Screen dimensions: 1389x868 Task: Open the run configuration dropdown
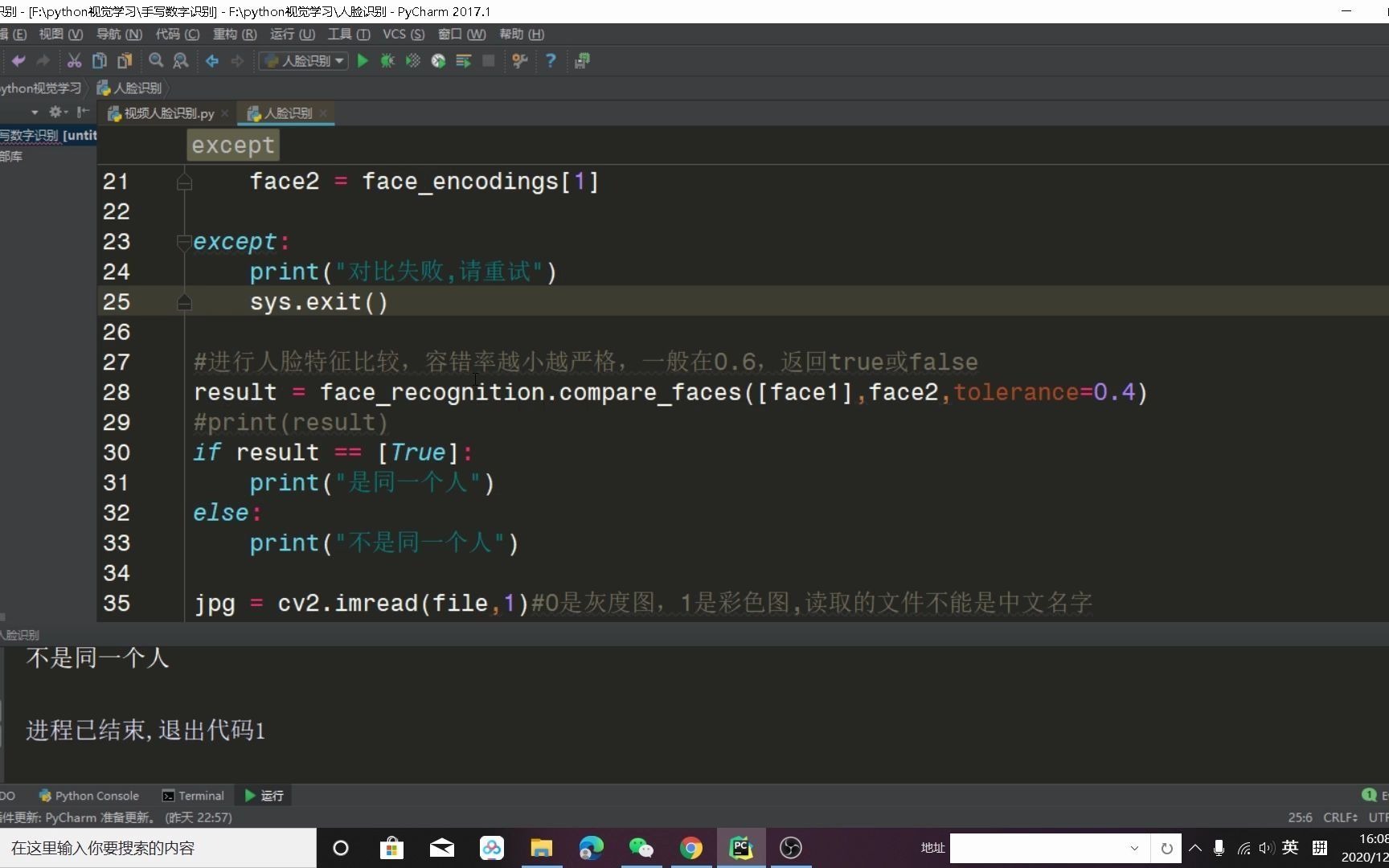338,60
